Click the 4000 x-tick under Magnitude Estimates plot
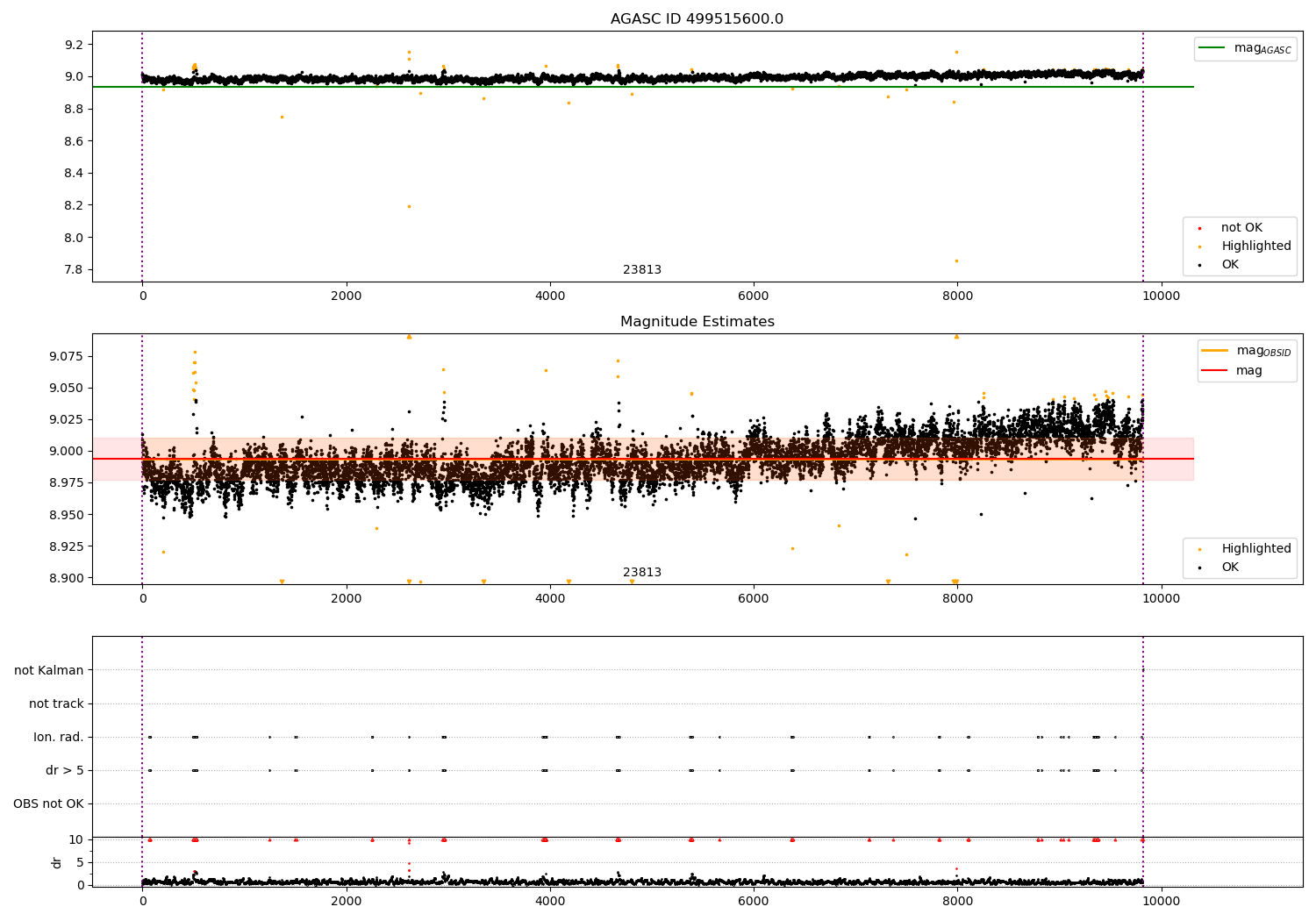This screenshot has height=921, width=1316. (x=550, y=599)
